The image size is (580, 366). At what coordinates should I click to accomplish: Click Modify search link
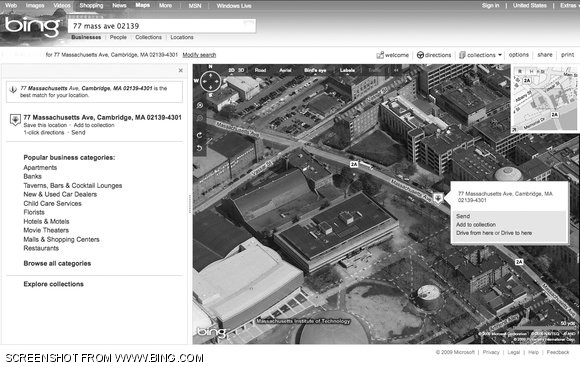pos(199,55)
